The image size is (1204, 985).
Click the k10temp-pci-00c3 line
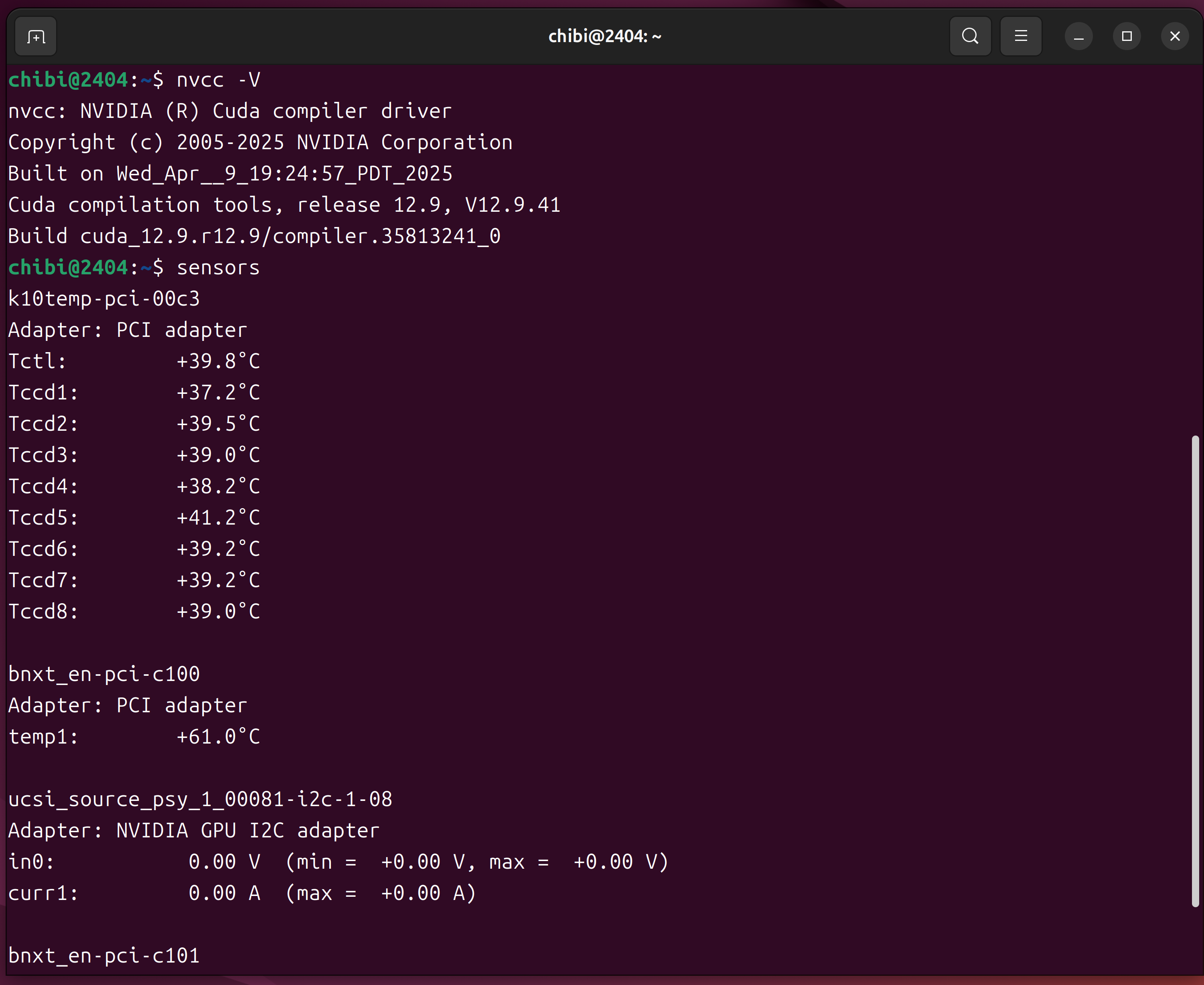pyautogui.click(x=104, y=299)
